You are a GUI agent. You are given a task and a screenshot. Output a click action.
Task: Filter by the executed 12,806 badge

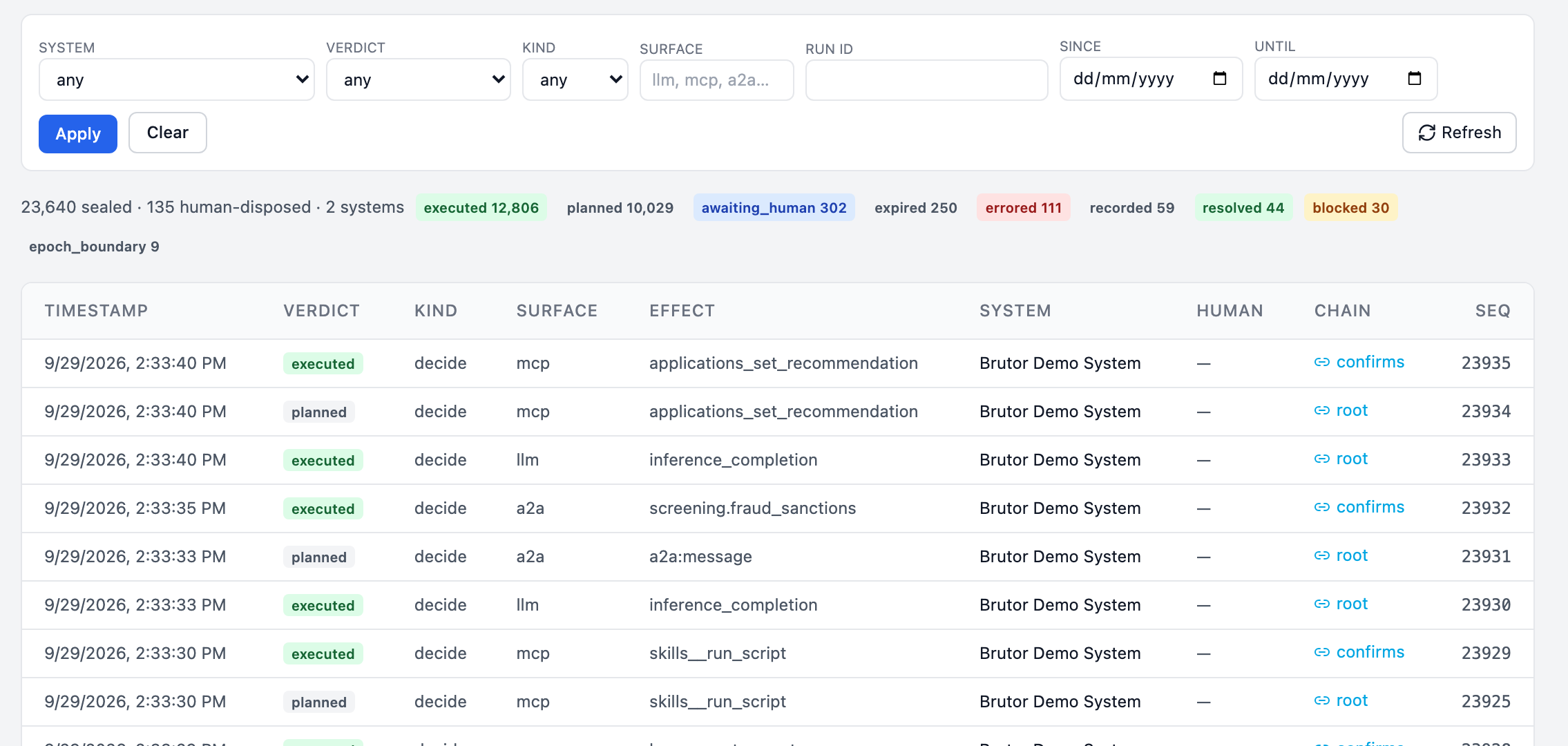point(481,208)
